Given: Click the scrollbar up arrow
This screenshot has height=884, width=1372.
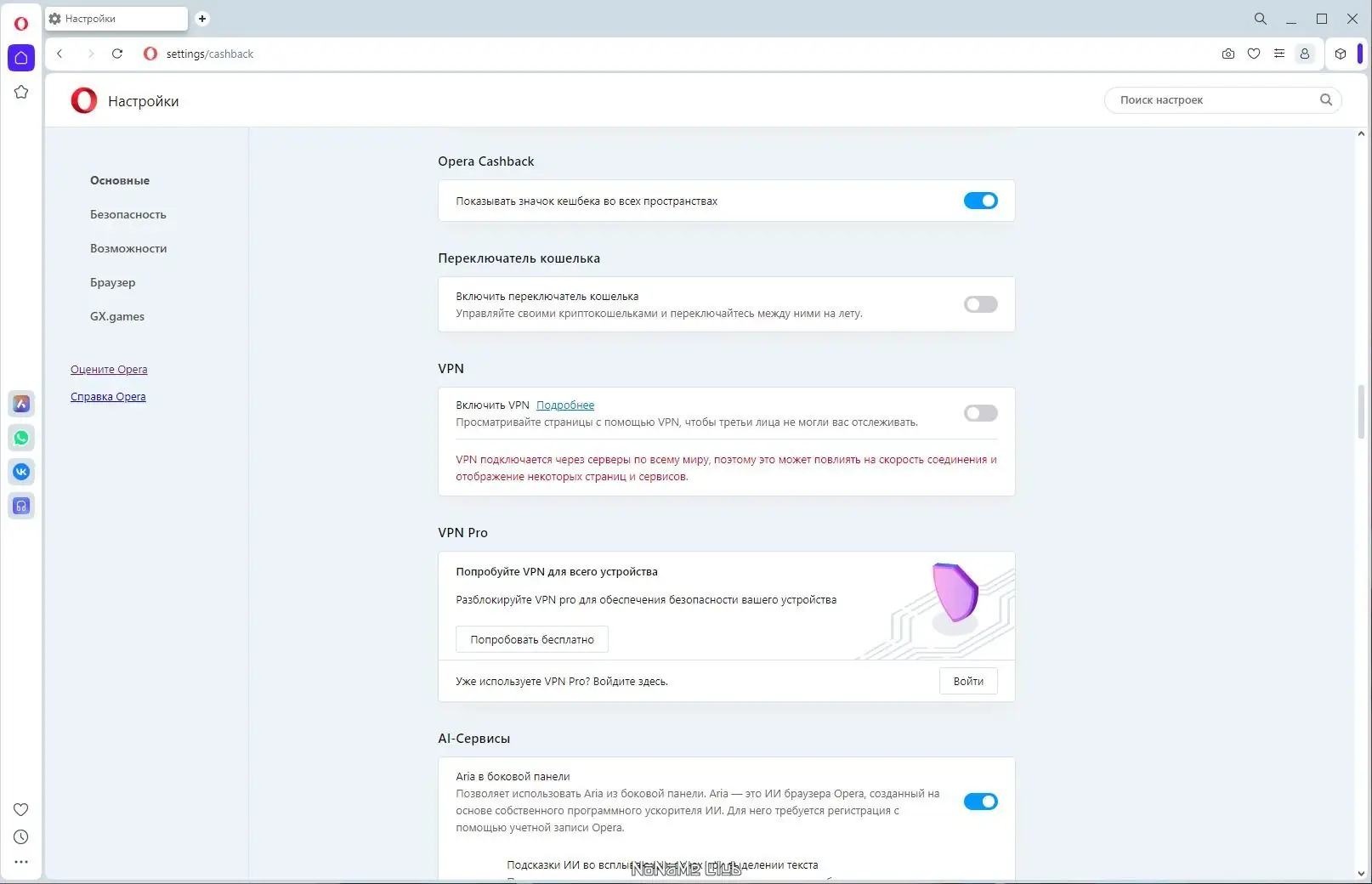Looking at the screenshot, I should tap(1361, 134).
